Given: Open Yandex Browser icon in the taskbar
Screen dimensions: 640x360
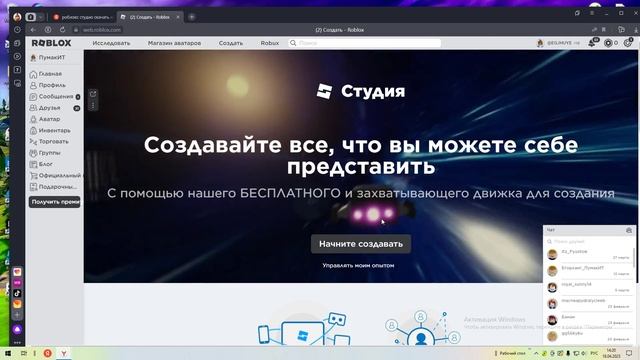Looking at the screenshot, I should (64, 353).
